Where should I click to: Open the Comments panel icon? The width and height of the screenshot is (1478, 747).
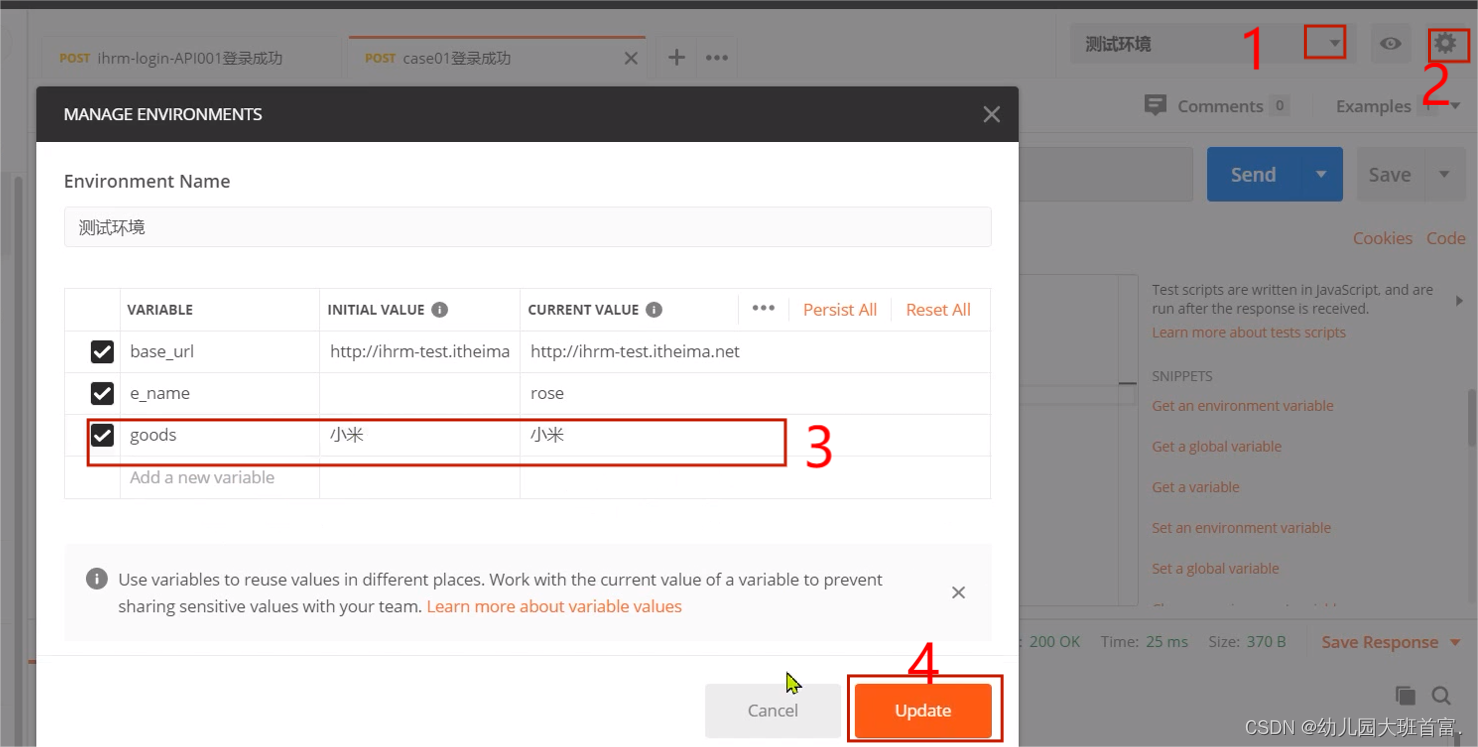coord(1155,105)
